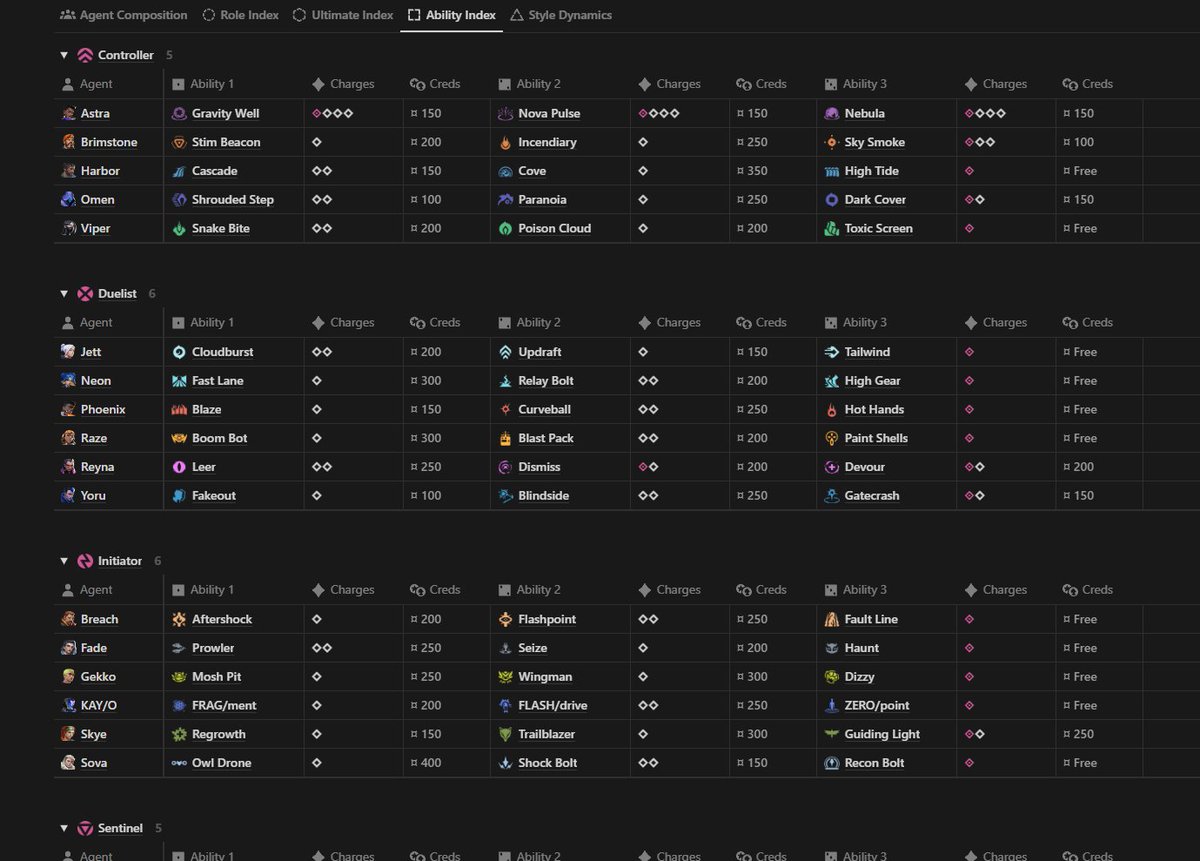This screenshot has width=1200, height=861.
Task: Click the Curveball ability icon
Action: (506, 409)
